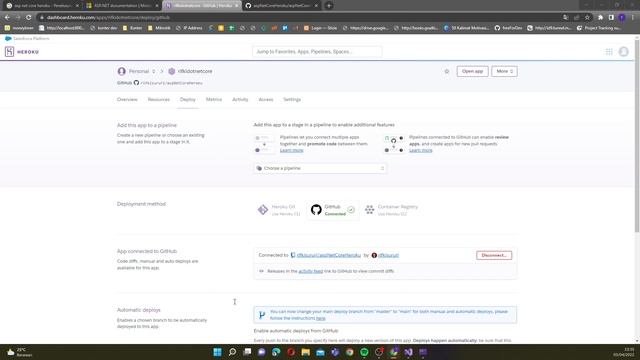Open the More dropdown button
Image resolution: width=640 pixels, height=360 pixels.
(504, 71)
